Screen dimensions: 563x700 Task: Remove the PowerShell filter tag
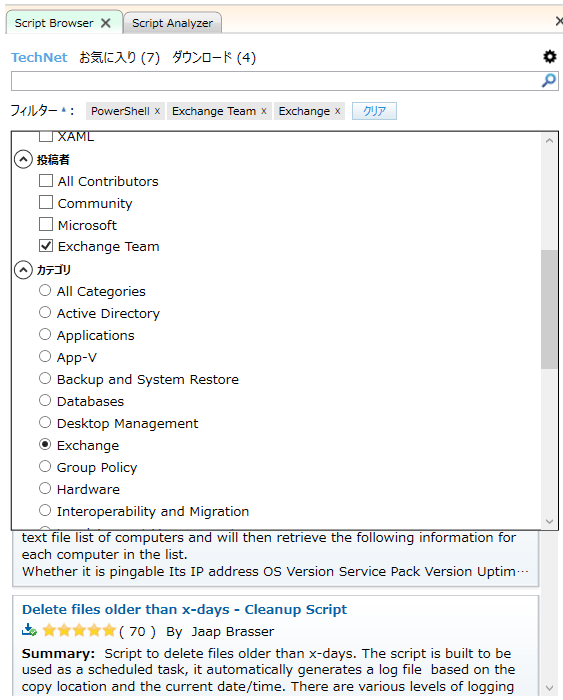point(157,111)
